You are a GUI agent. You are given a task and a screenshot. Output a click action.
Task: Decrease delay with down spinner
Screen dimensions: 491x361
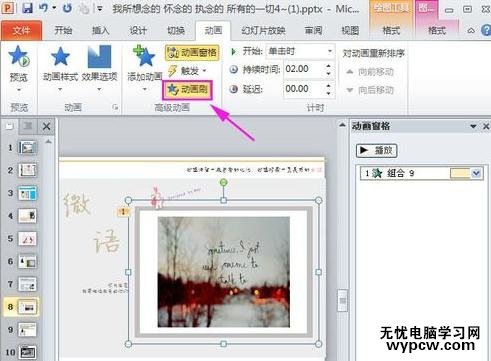coord(329,93)
